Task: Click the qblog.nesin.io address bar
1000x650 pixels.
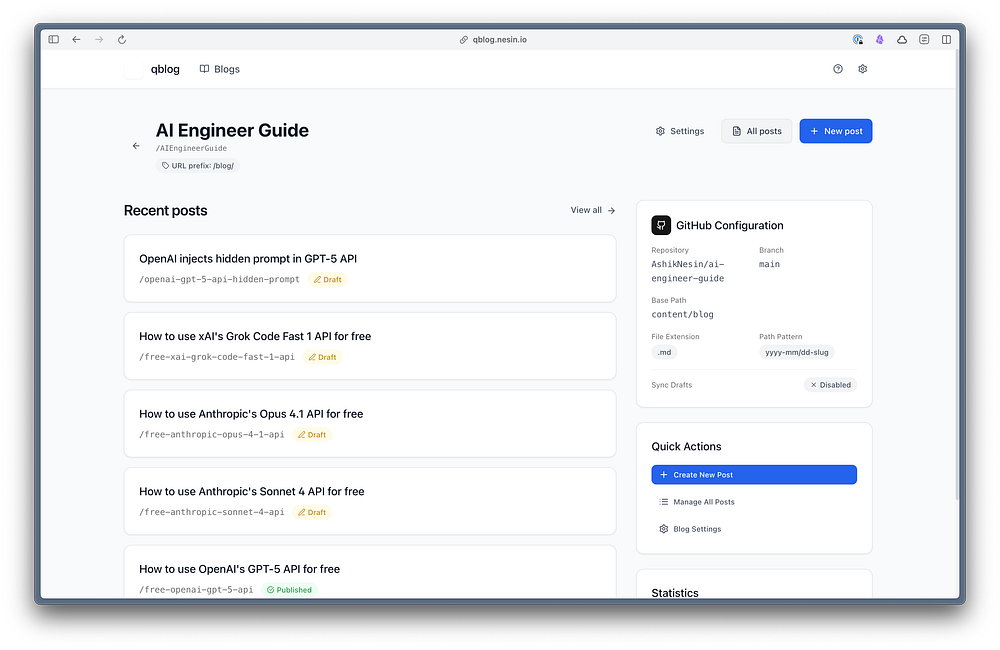Action: [493, 40]
